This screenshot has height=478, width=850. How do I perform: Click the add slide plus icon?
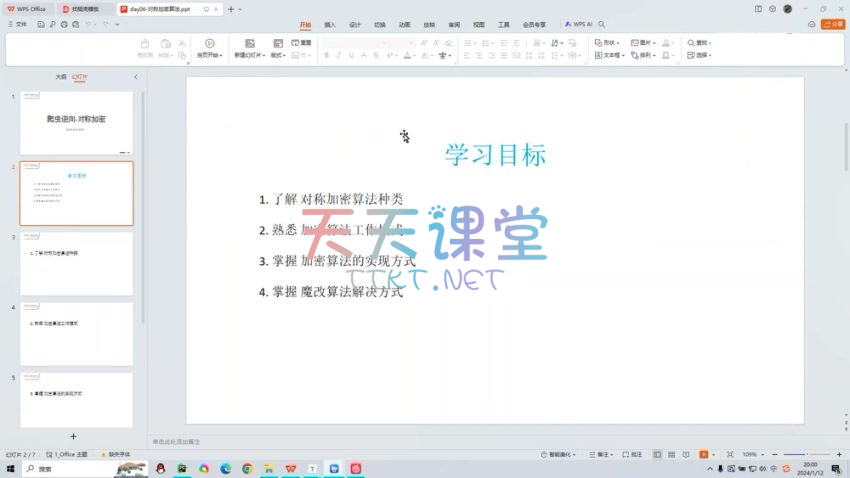coord(73,437)
